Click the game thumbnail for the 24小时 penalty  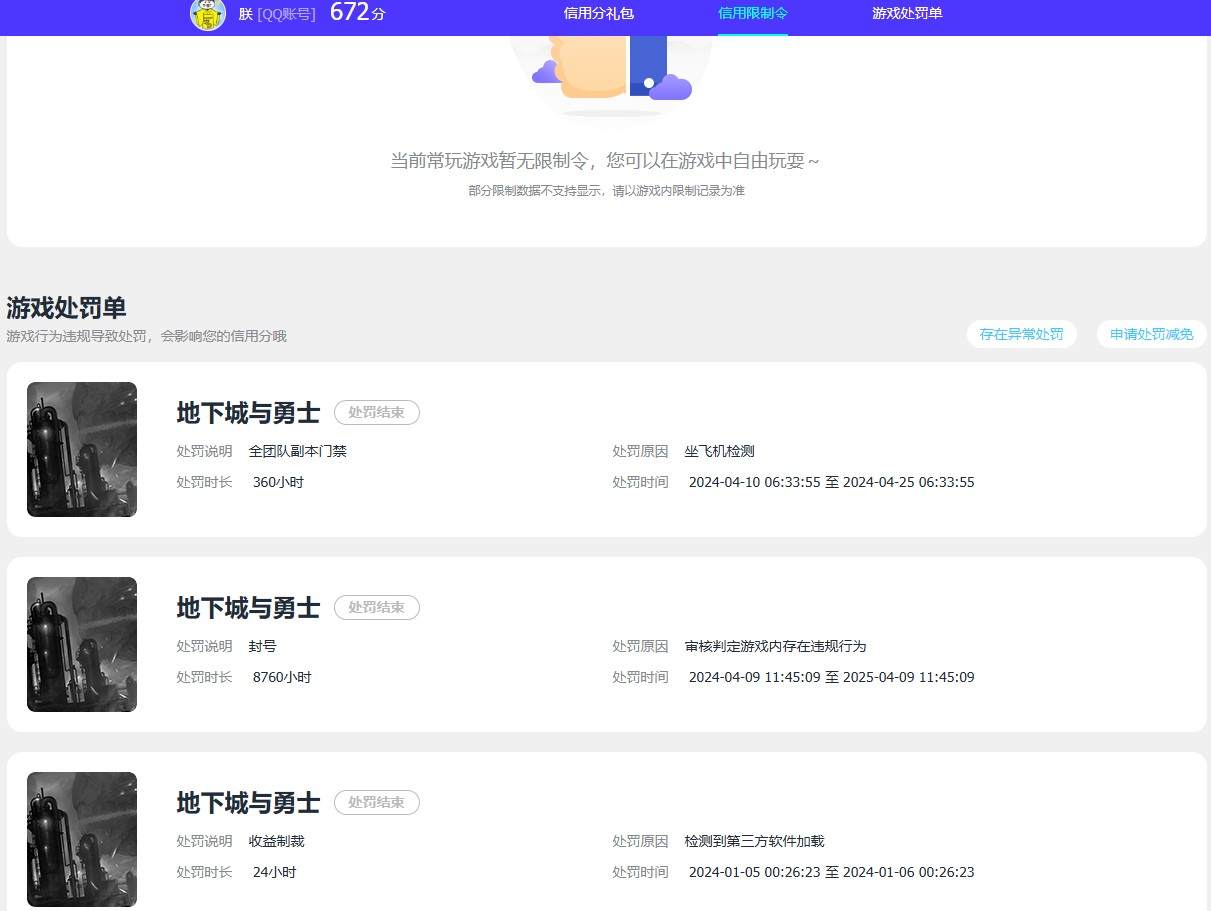(82, 840)
